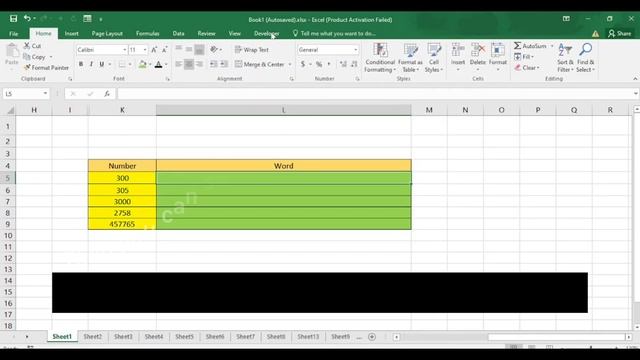Open the font name Calibri dropdown
The image size is (640, 360).
pyautogui.click(x=124, y=50)
